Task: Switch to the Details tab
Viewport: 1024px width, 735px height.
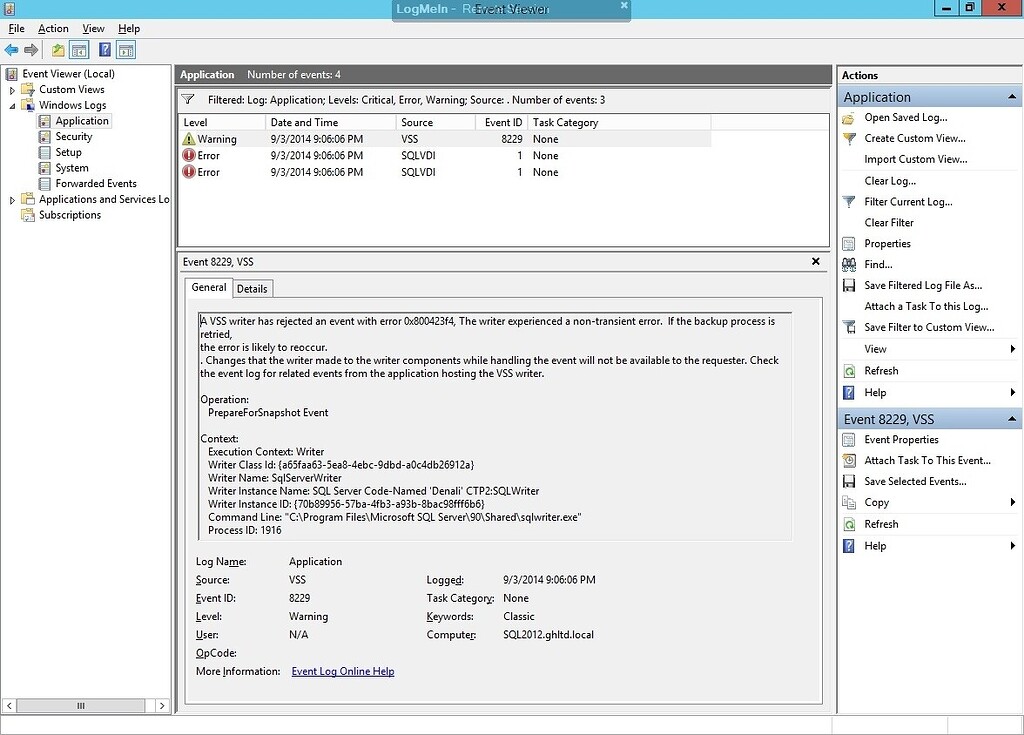Action: click(252, 288)
